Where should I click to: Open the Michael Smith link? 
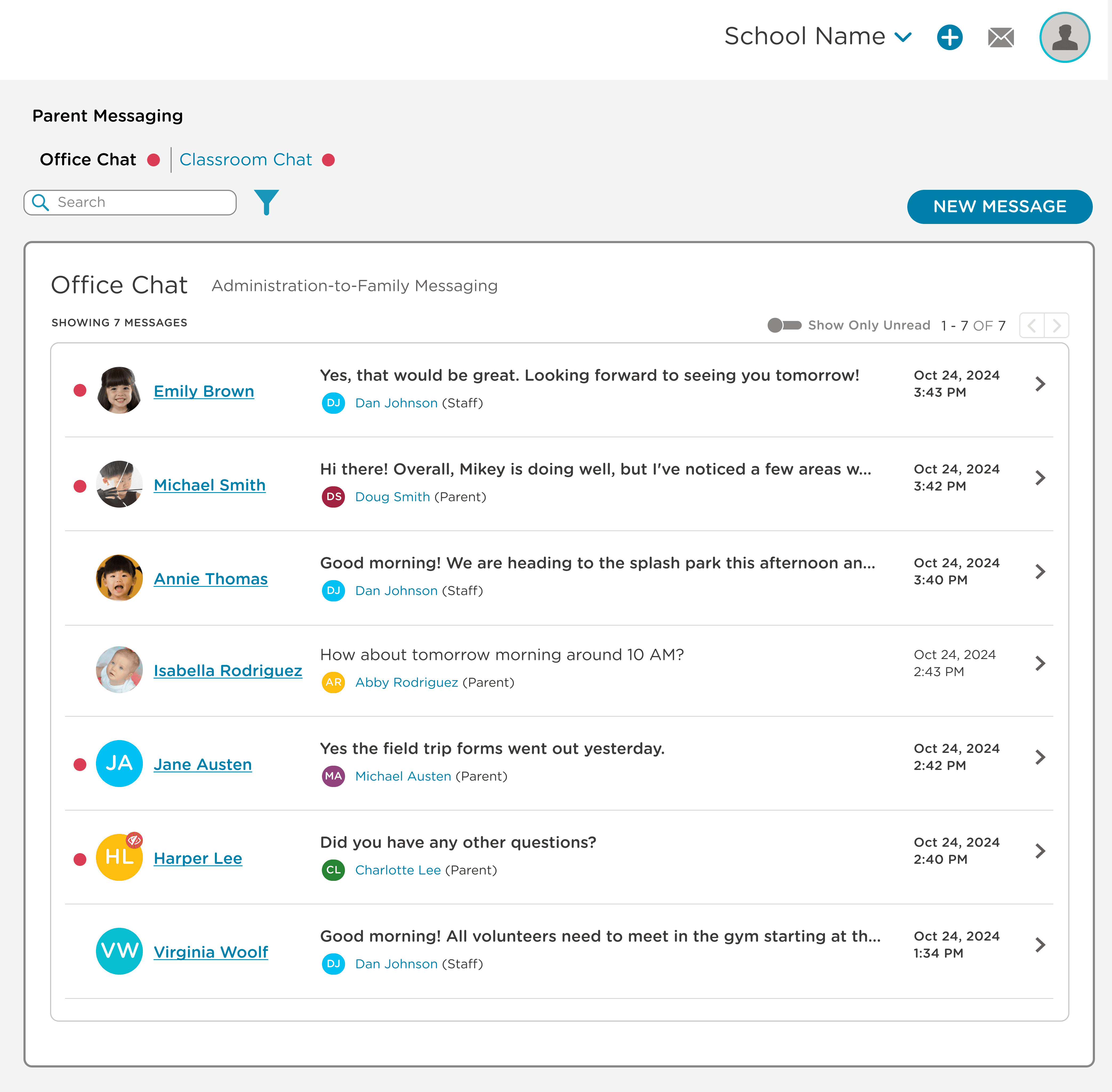tap(209, 485)
